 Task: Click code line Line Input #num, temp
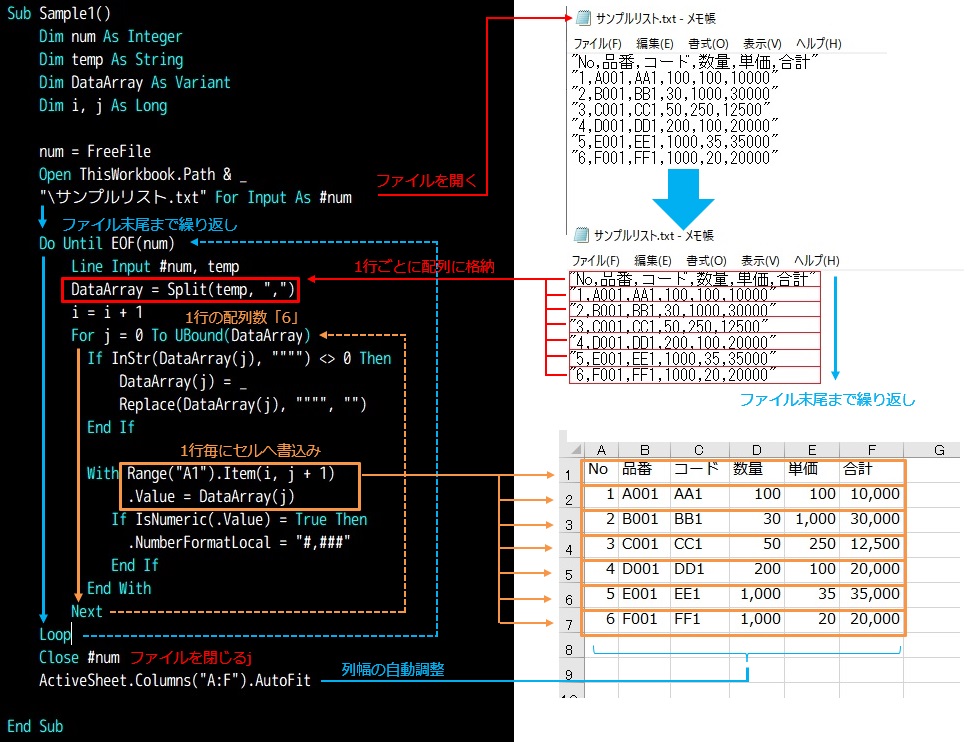[155, 266]
